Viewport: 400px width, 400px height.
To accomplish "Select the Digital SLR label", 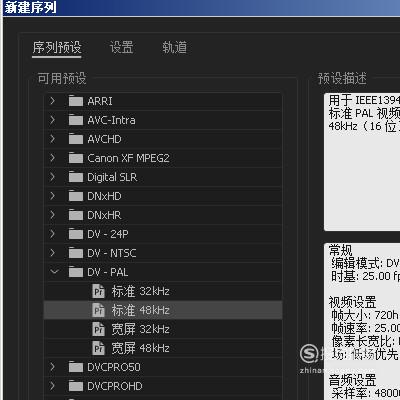I will click(x=112, y=177).
